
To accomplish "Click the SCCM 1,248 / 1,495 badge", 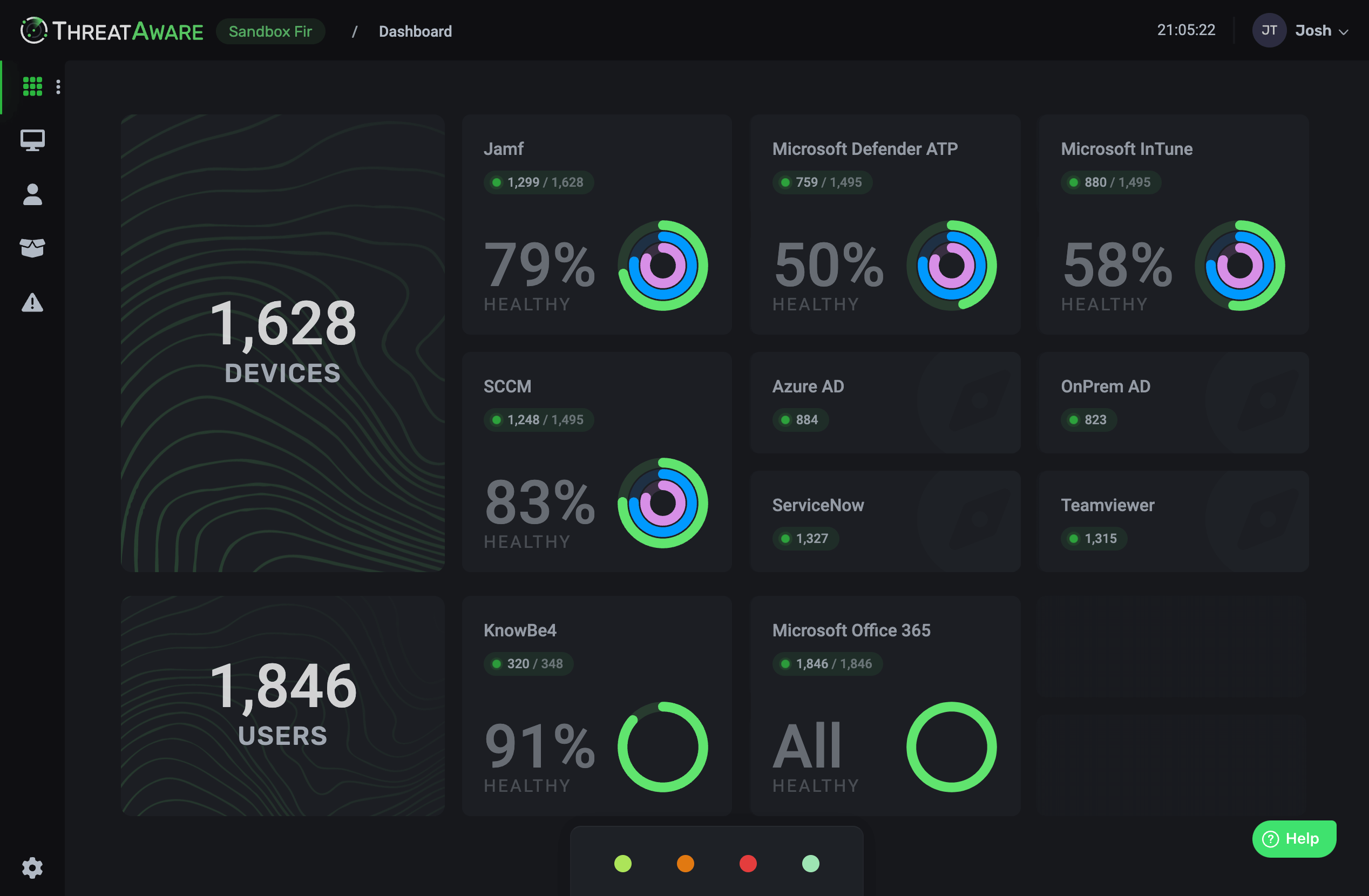I will tap(539, 420).
